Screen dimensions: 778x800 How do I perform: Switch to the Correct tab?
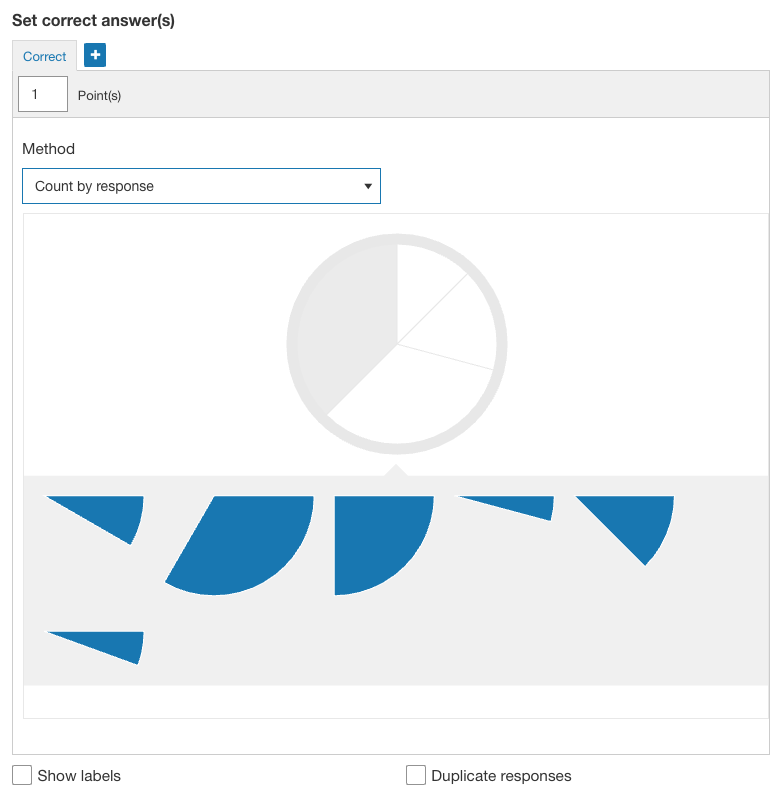pos(44,56)
